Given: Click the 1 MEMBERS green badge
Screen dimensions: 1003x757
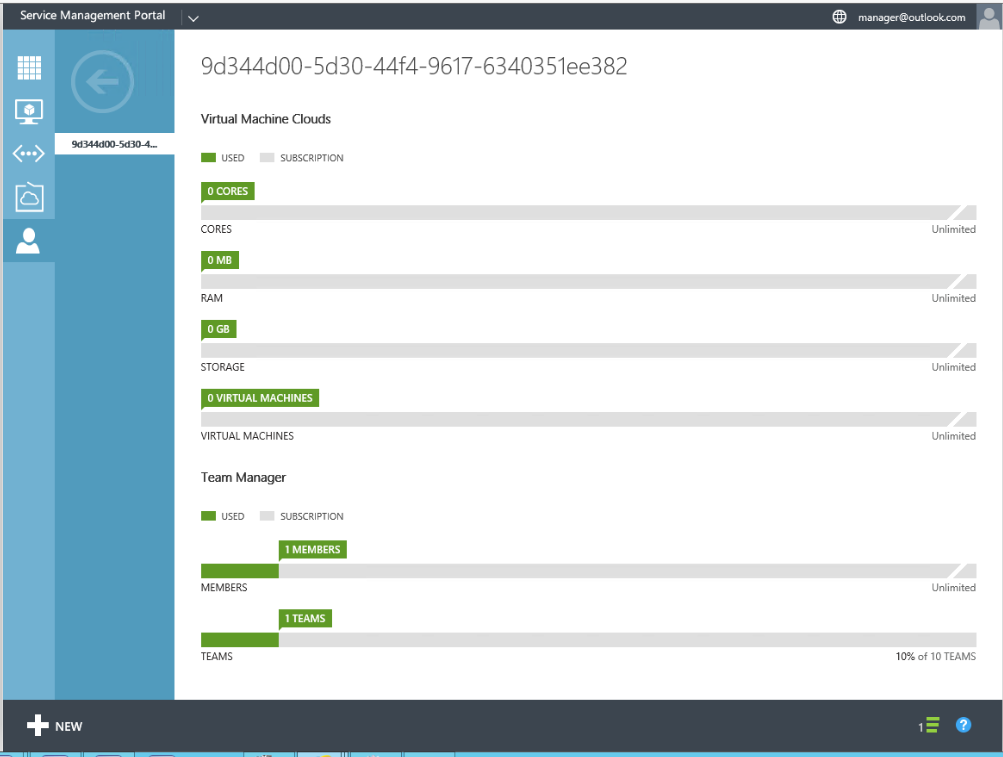Looking at the screenshot, I should coord(312,549).
